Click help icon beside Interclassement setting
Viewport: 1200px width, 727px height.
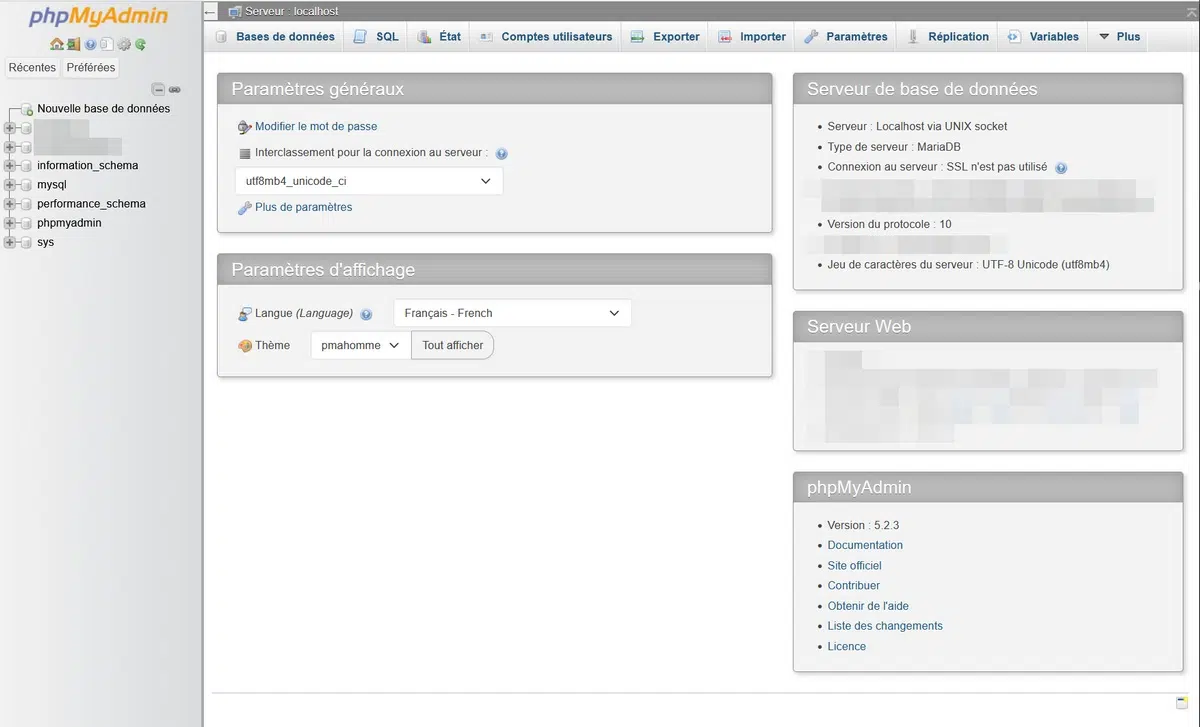[502, 153]
